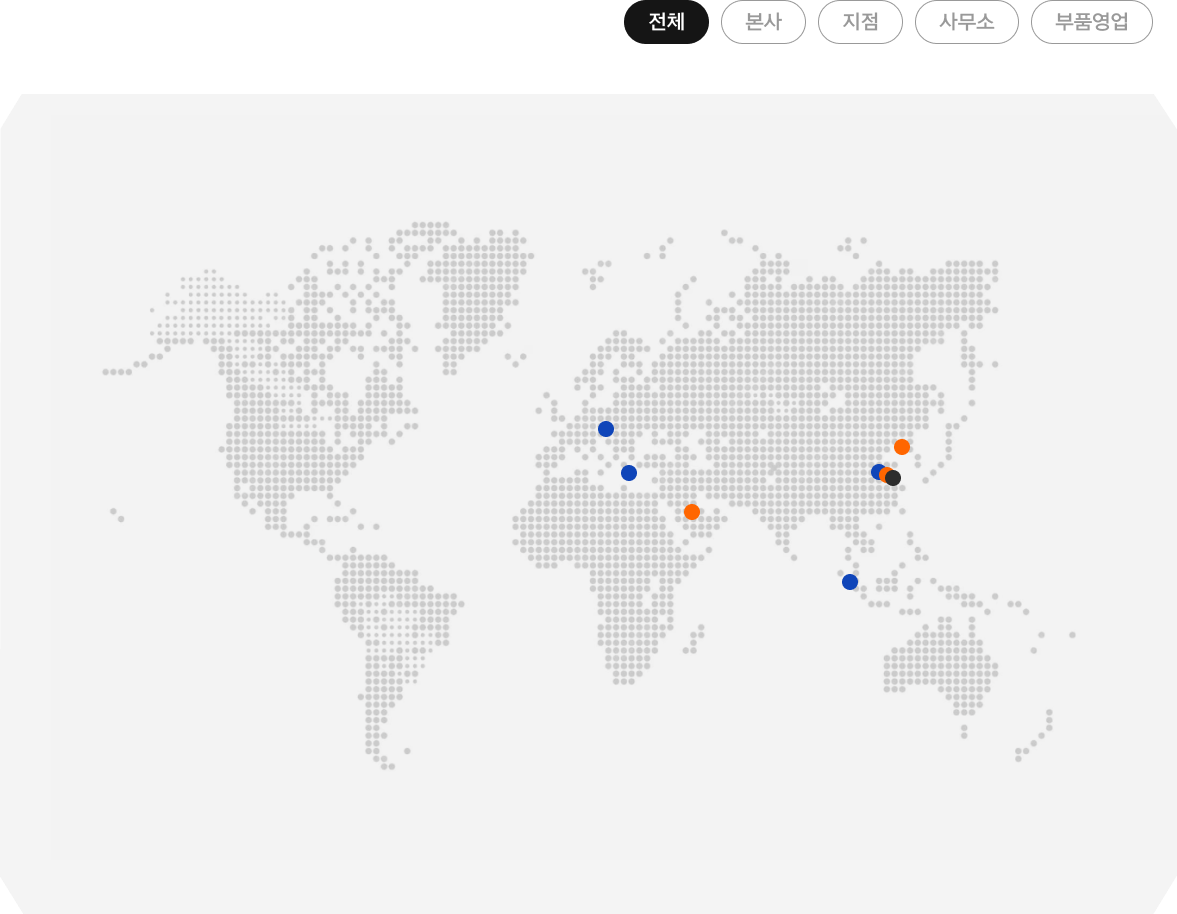Select the 전체 filter tab

click(x=666, y=22)
